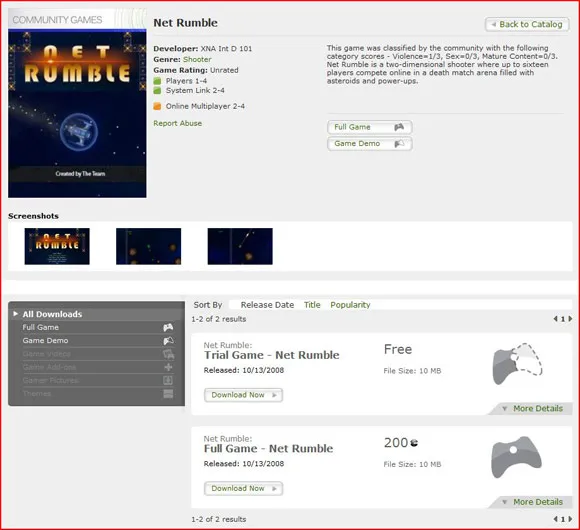This screenshot has height=530, width=580.
Task: Go to previous page using the bottom left arrow
Action: tap(555, 519)
